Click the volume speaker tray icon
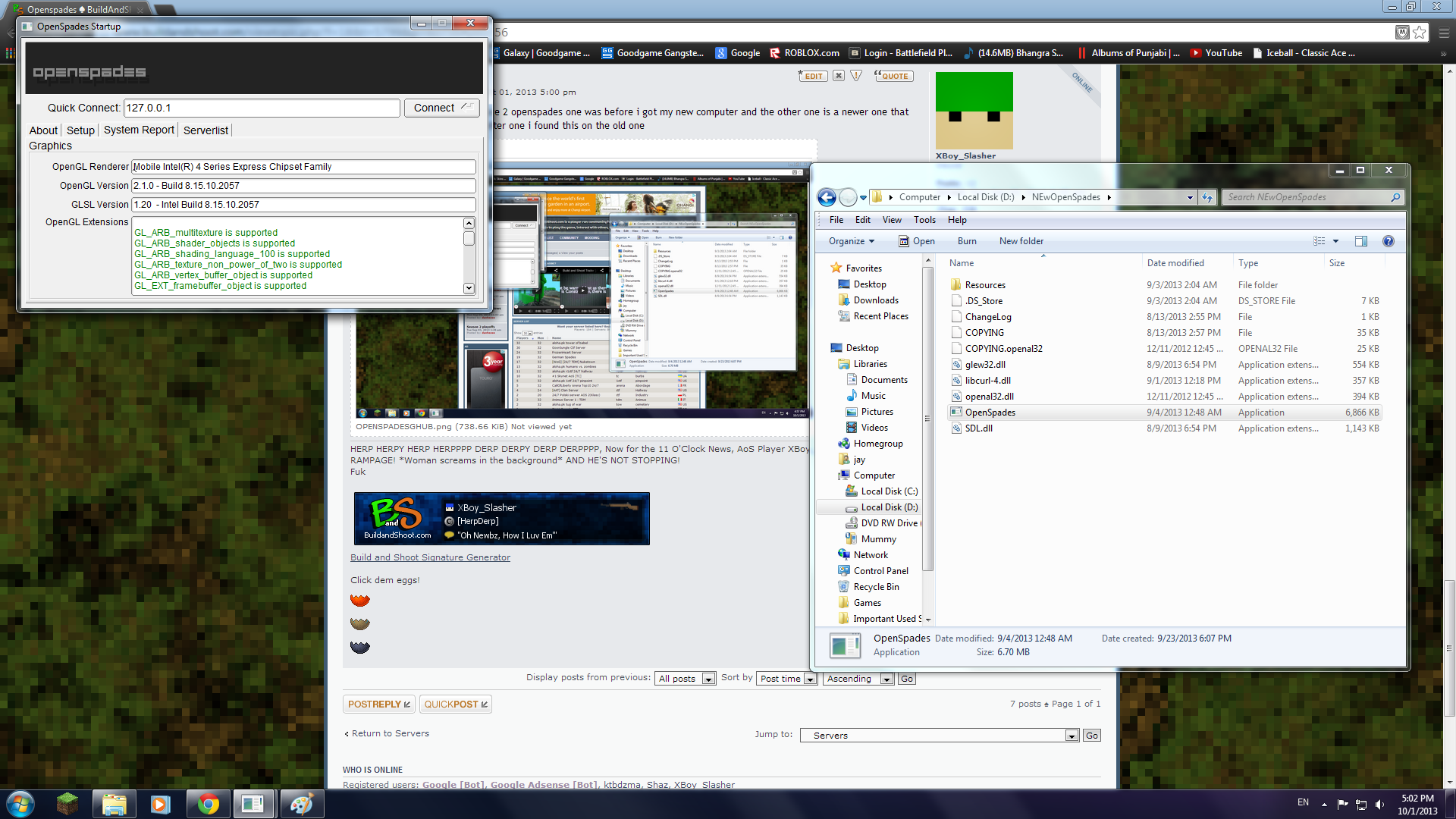1456x819 pixels. coord(1379,804)
